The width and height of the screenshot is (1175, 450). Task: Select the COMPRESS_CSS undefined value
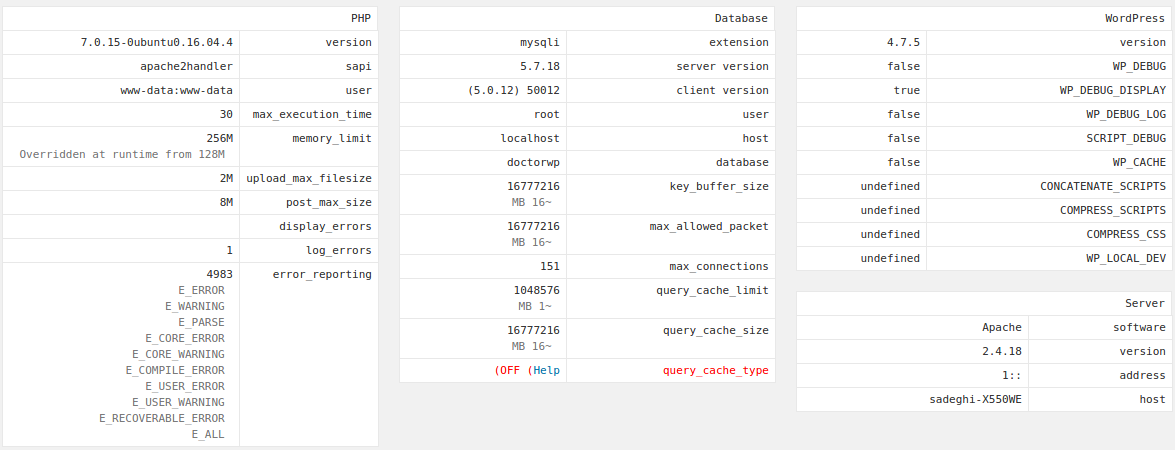(x=890, y=234)
